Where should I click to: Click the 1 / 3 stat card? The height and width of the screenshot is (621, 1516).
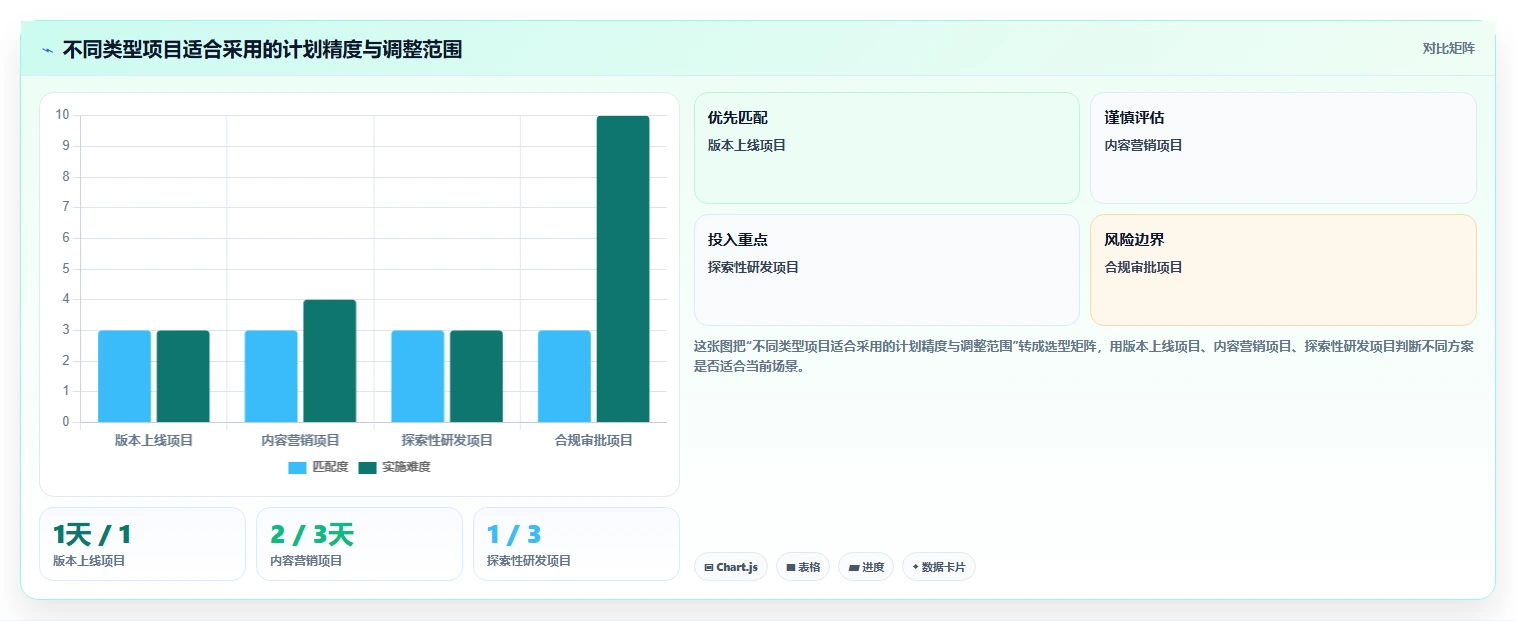click(576, 544)
